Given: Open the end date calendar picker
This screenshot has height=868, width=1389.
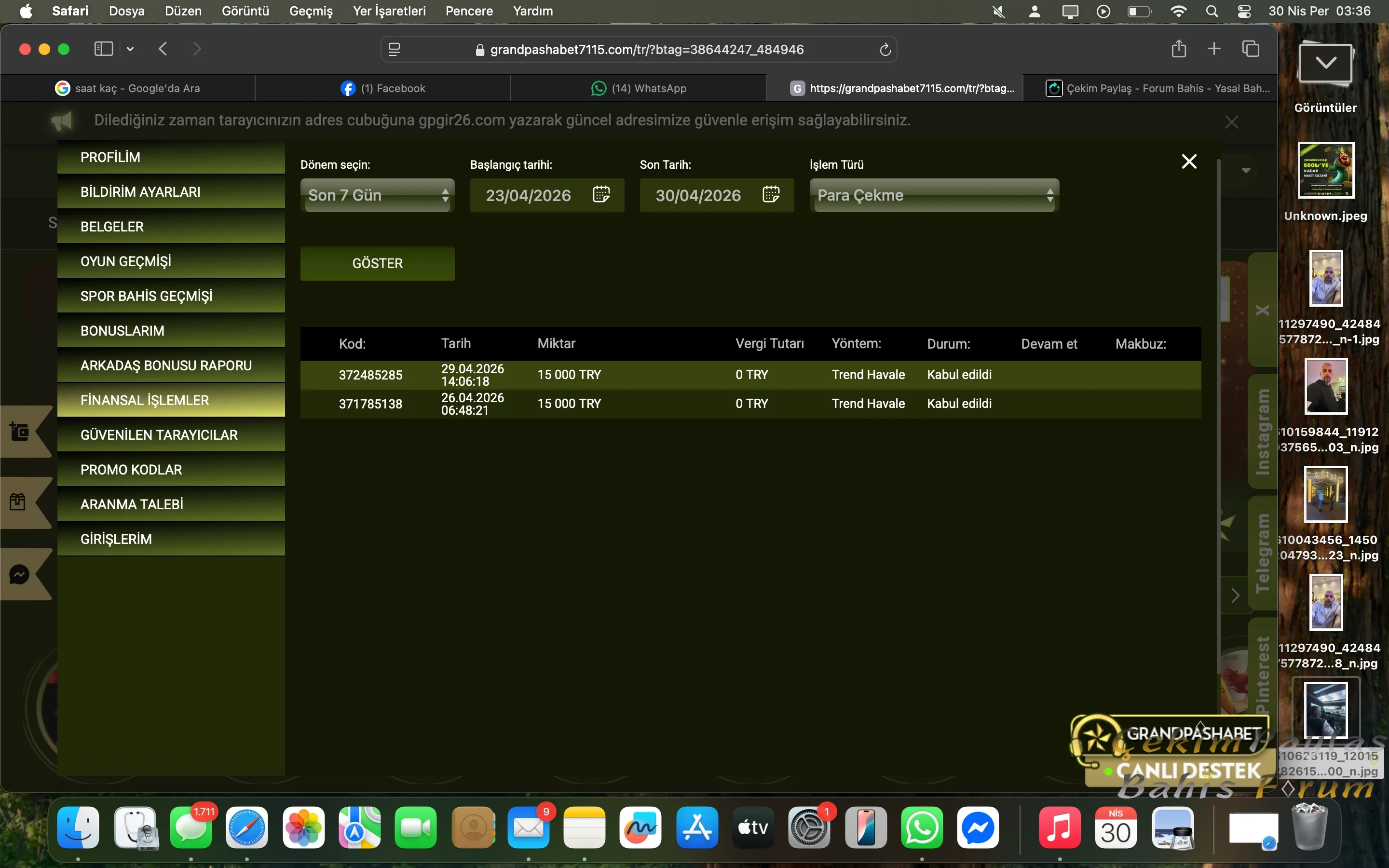Looking at the screenshot, I should [x=771, y=195].
